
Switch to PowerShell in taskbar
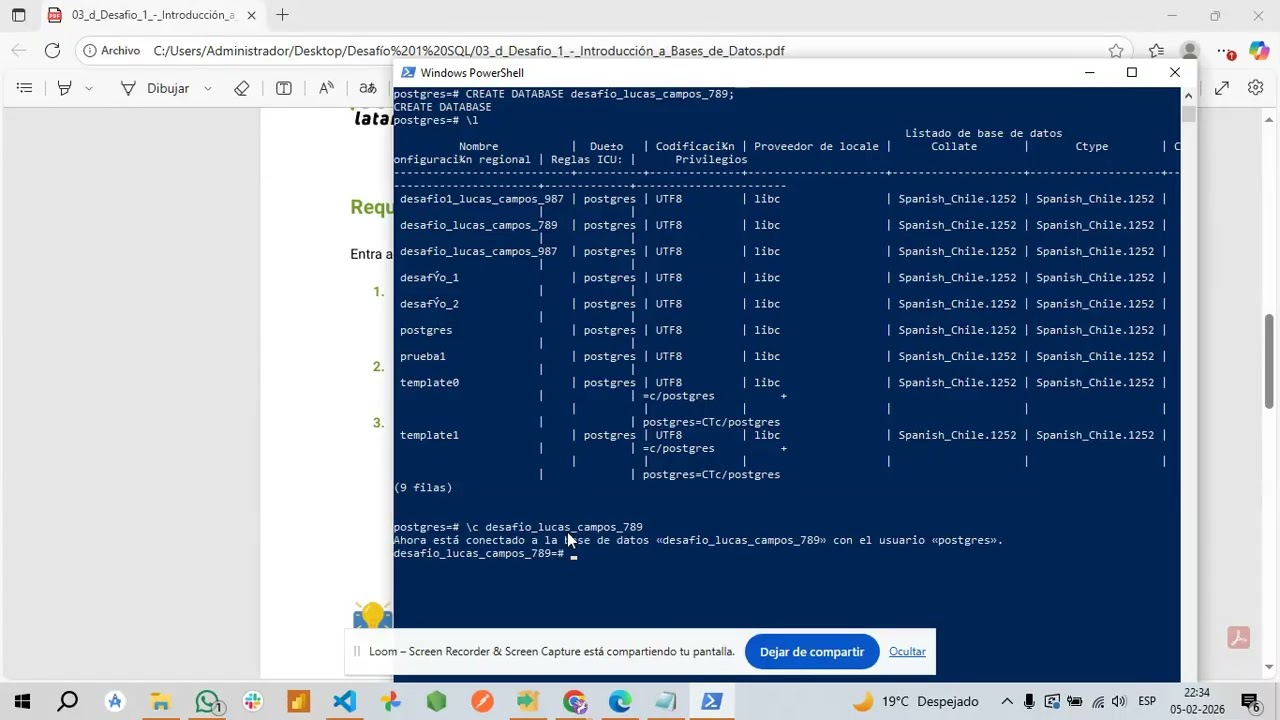712,702
